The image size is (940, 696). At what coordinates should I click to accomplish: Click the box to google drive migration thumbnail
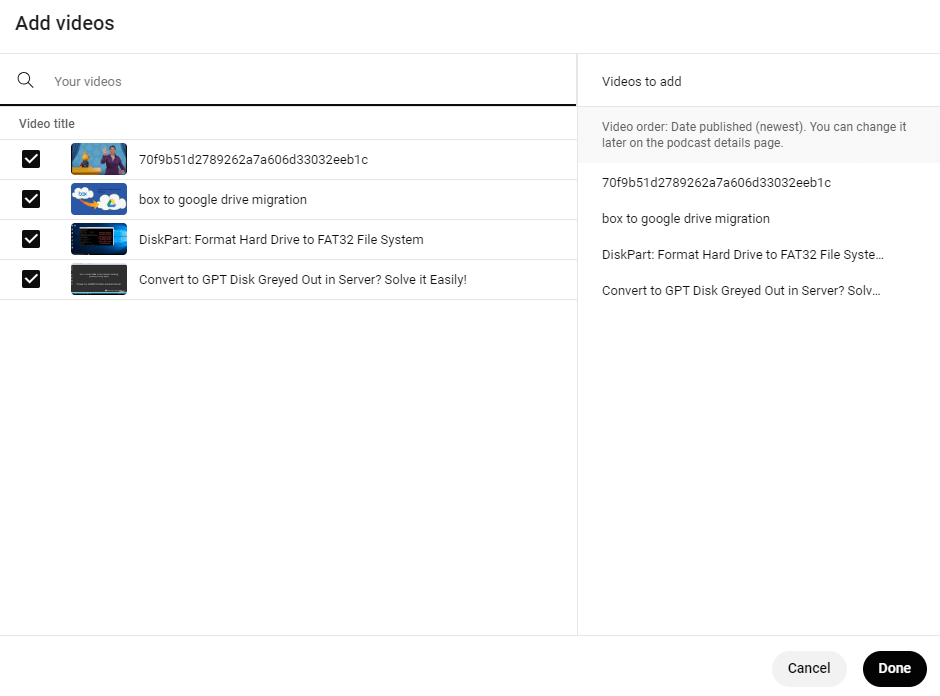[99, 199]
